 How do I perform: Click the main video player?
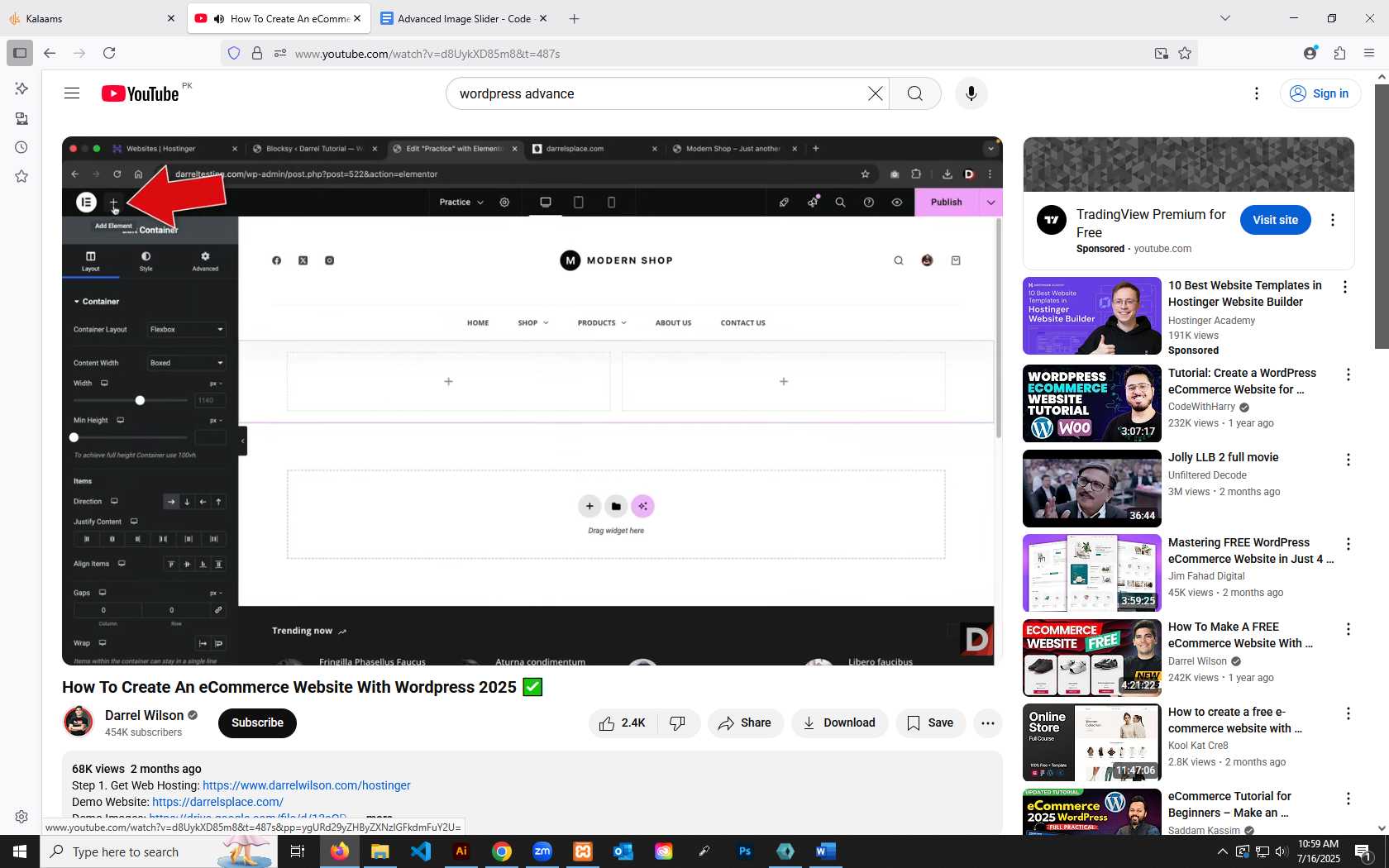[x=532, y=401]
